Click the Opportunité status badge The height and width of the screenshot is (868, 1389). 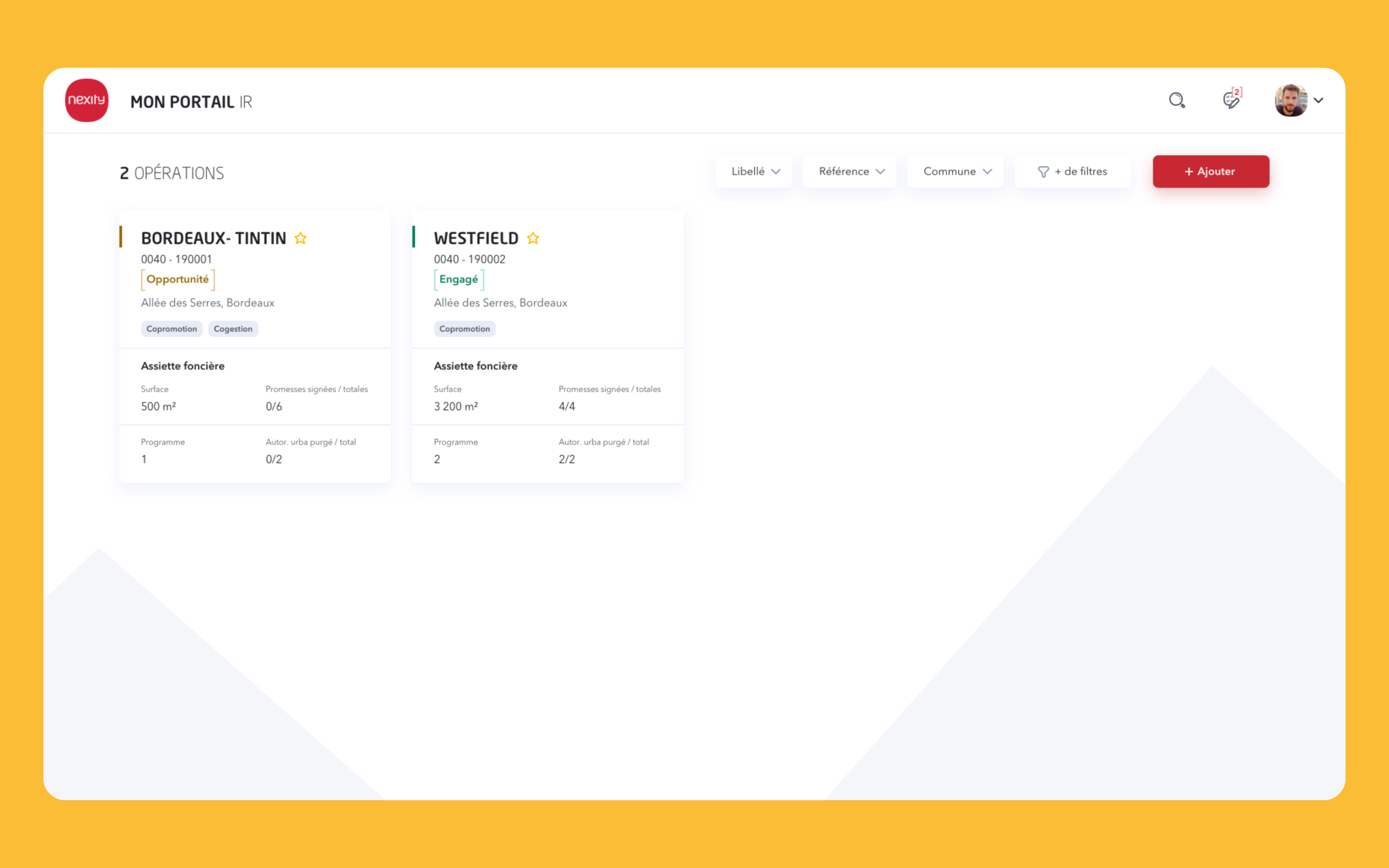[178, 280]
